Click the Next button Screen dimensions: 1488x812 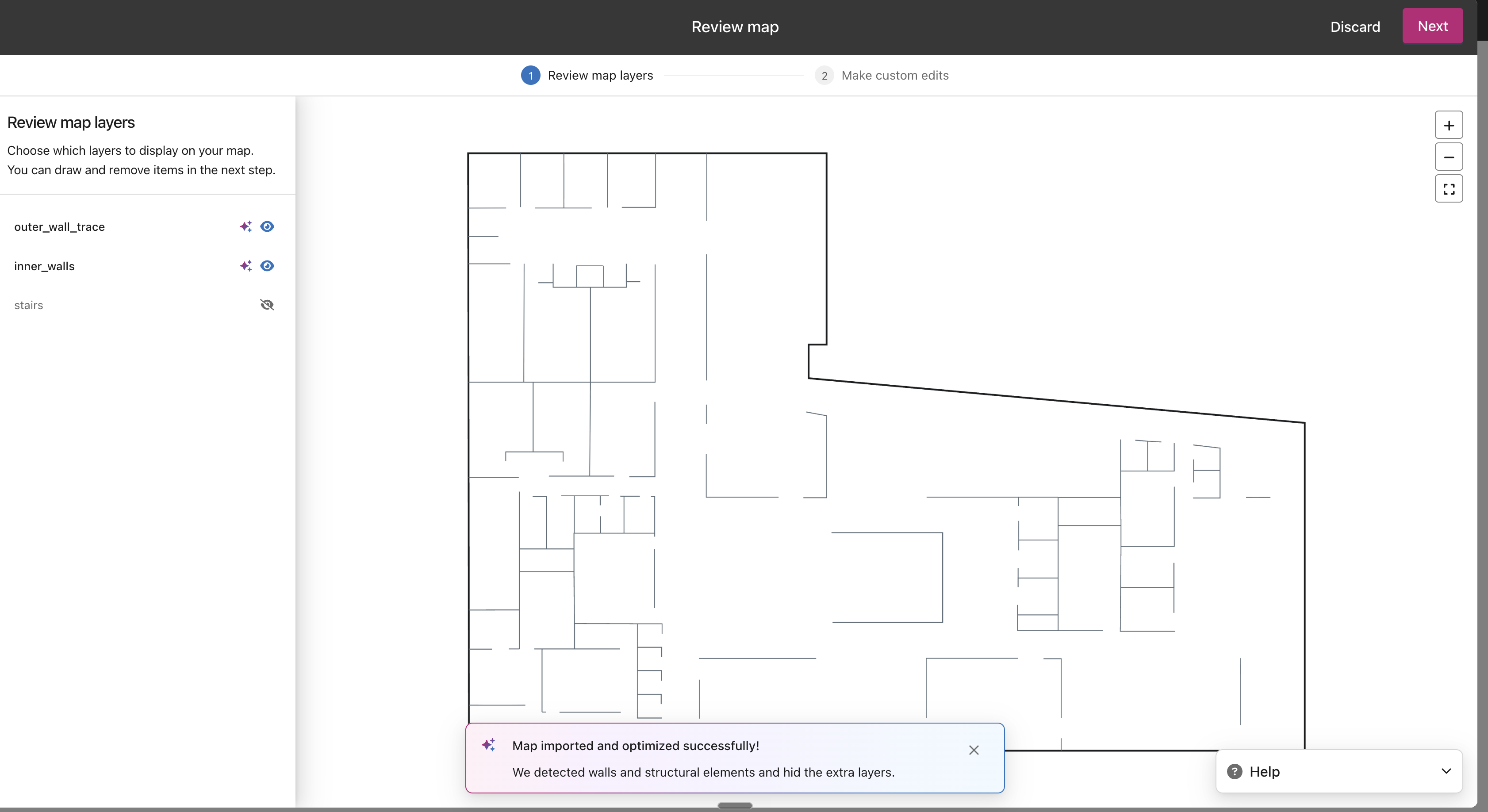[x=1433, y=26]
